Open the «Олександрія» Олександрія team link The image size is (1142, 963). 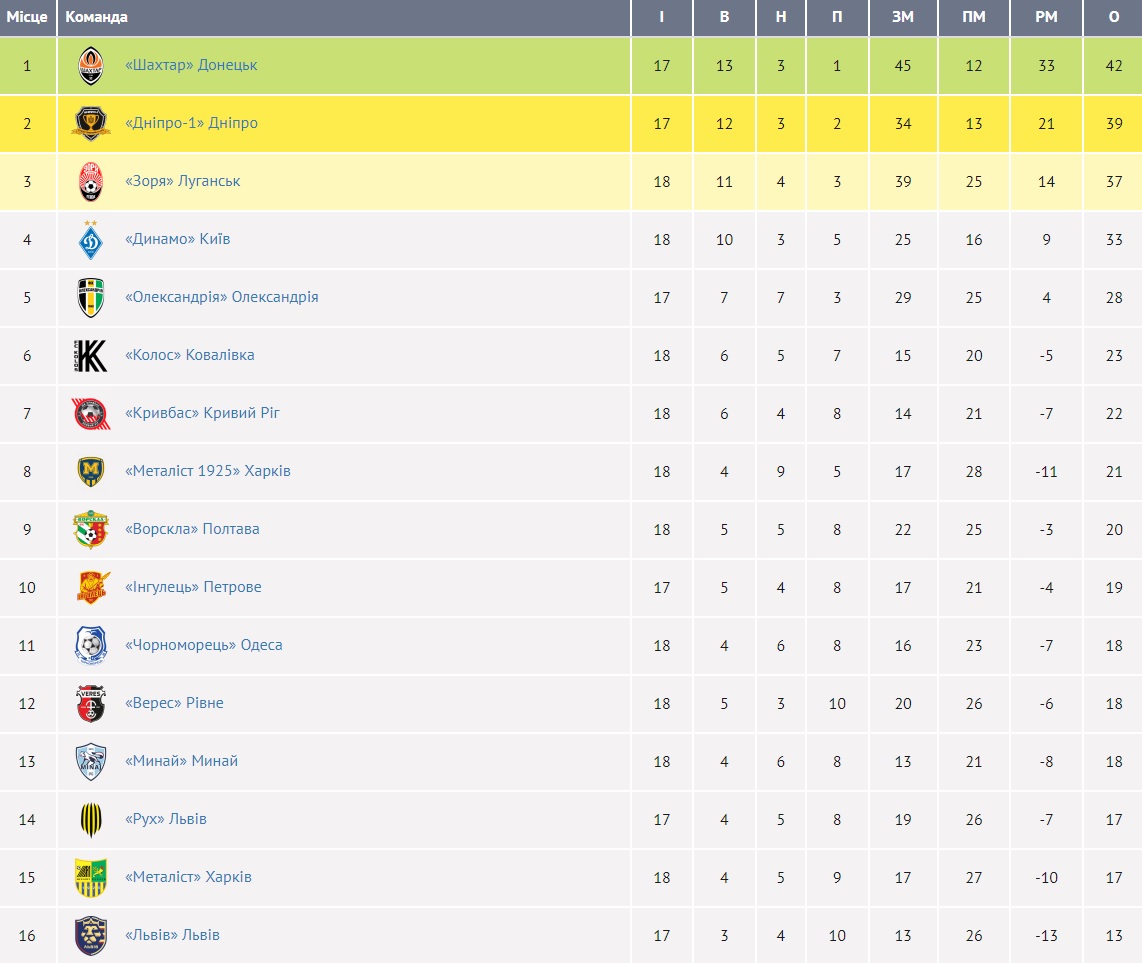tap(221, 297)
